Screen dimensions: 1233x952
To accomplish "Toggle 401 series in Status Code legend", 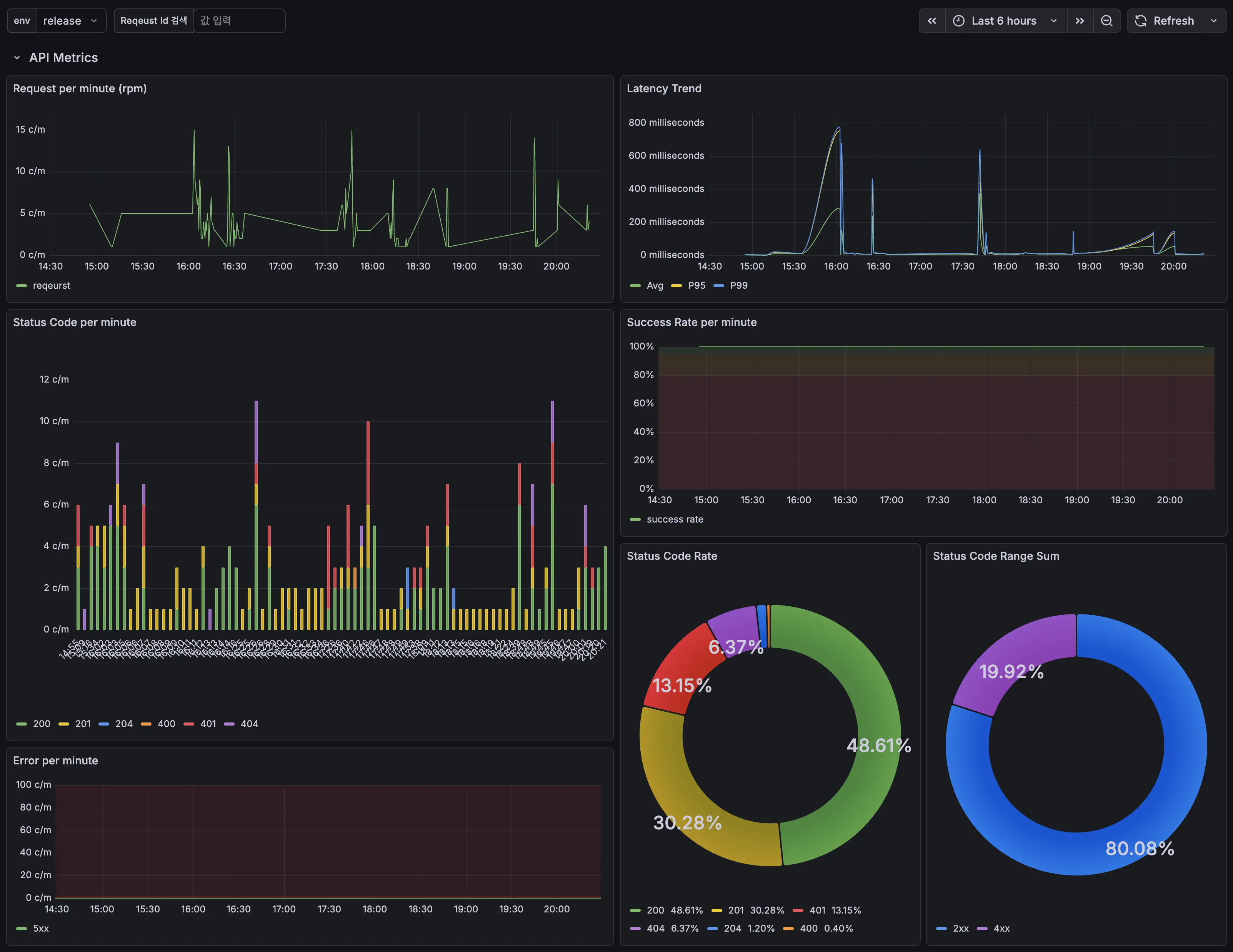I will [208, 724].
